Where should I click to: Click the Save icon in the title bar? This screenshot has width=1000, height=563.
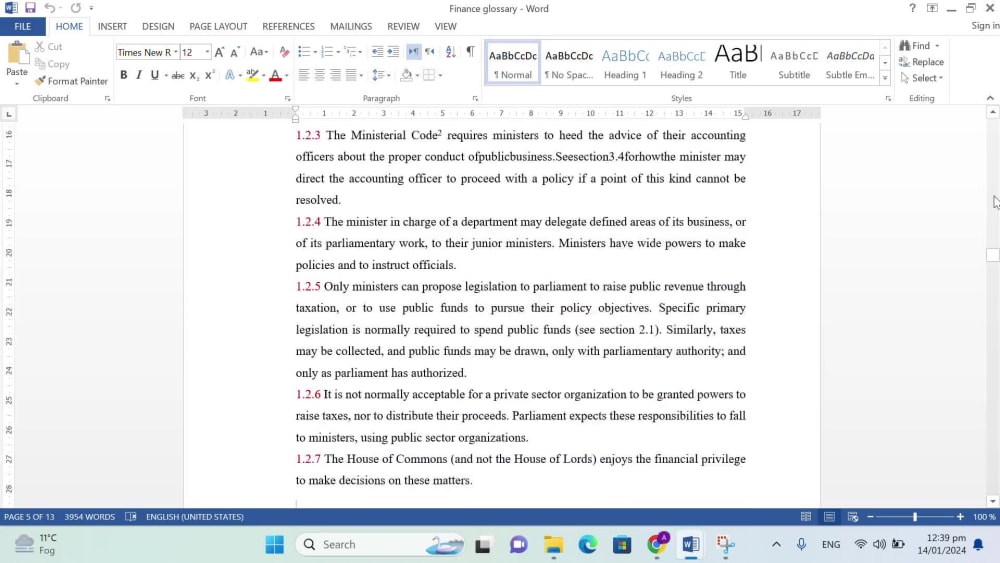[30, 8]
